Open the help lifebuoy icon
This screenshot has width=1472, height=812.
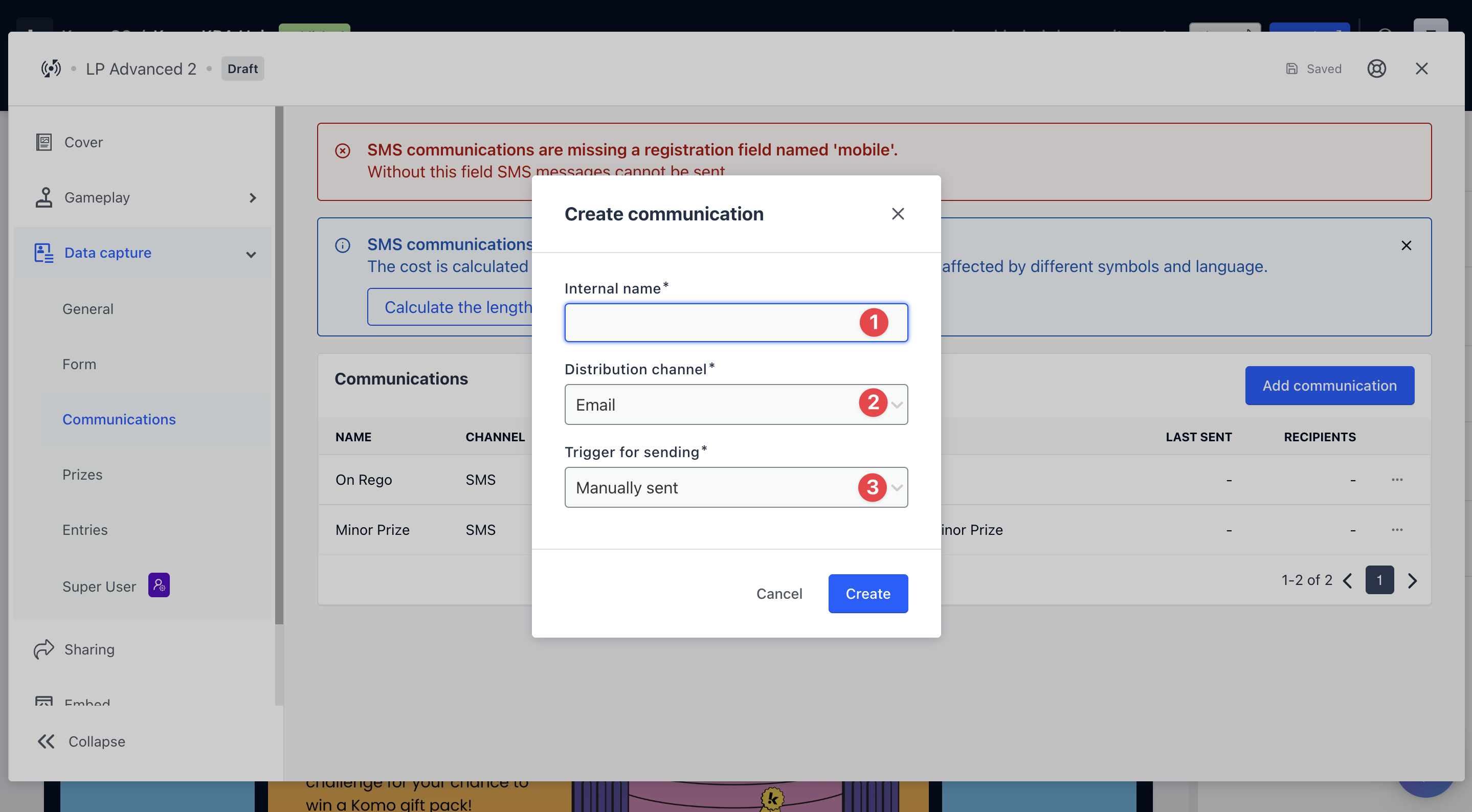pos(1376,69)
